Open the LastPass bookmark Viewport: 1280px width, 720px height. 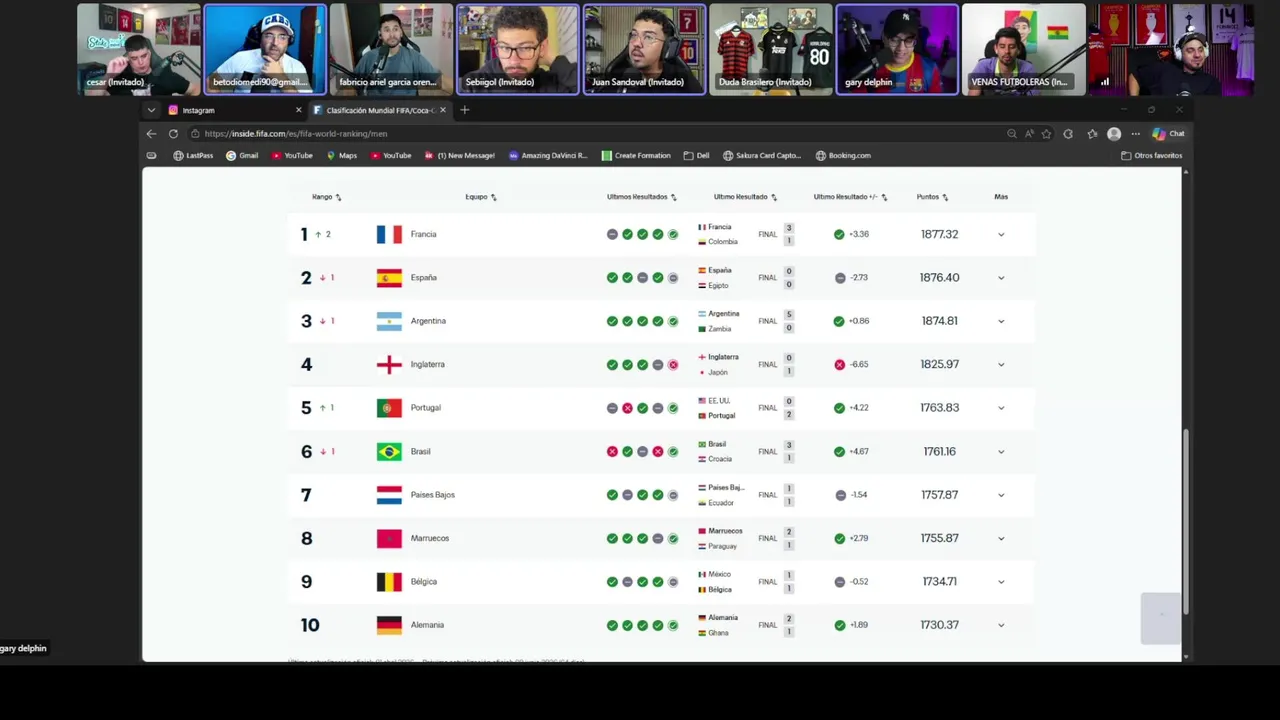tap(193, 156)
